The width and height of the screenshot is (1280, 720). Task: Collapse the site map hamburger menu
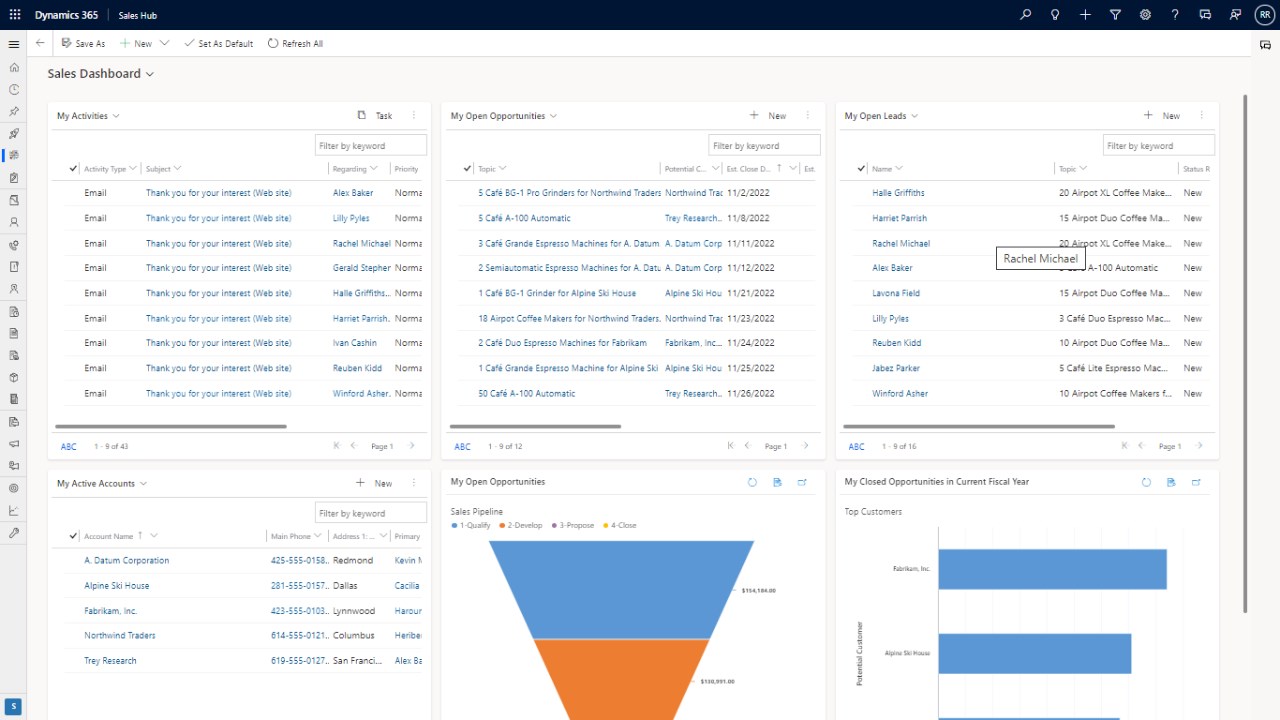(14, 44)
